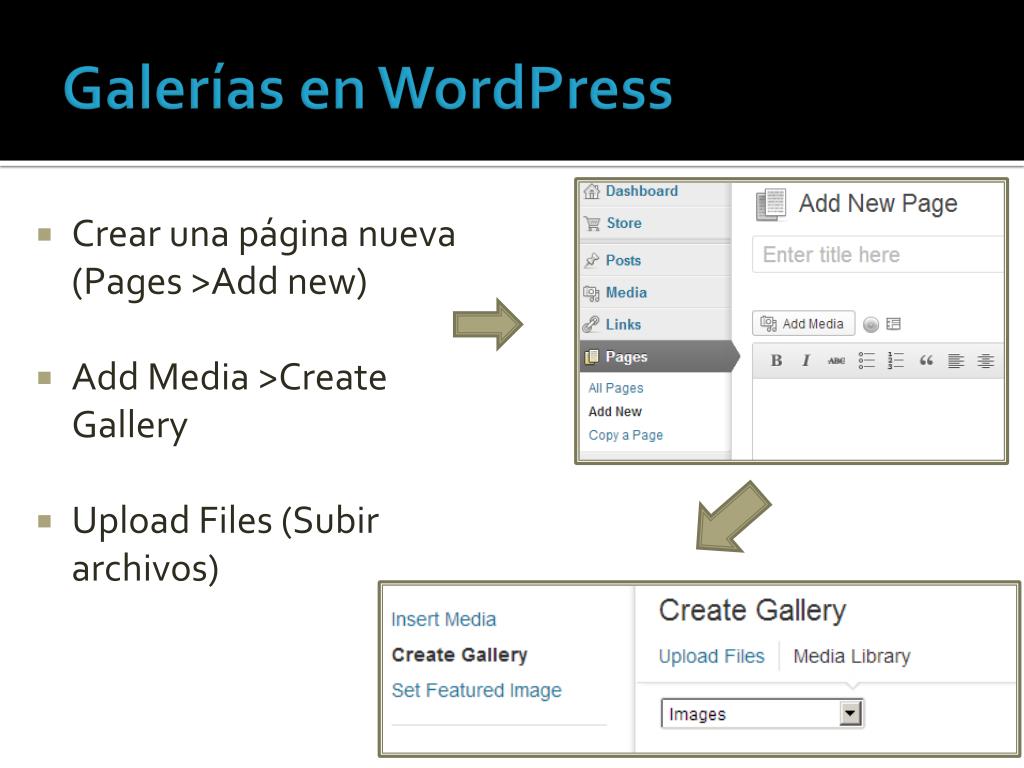The image size is (1024, 768).
Task: Select the Pages sidebar item
Action: [x=658, y=357]
